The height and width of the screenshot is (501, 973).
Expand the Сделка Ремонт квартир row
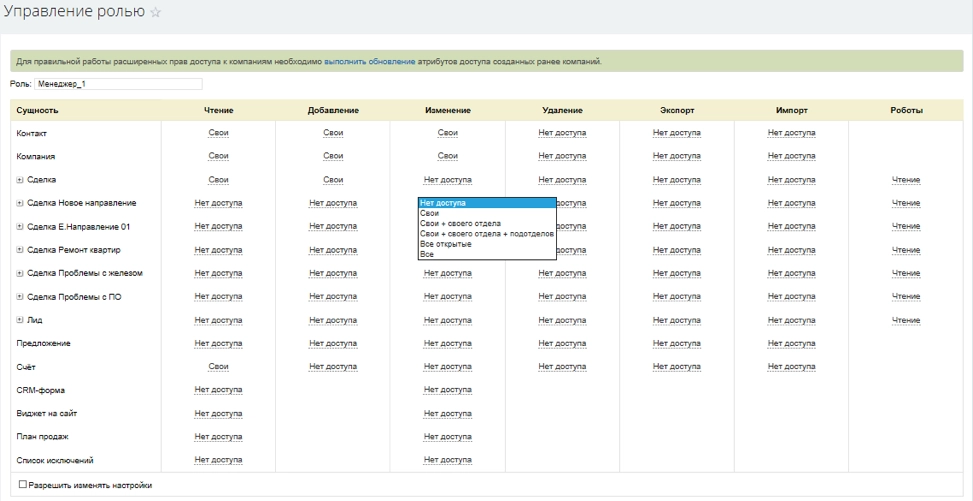click(20, 250)
